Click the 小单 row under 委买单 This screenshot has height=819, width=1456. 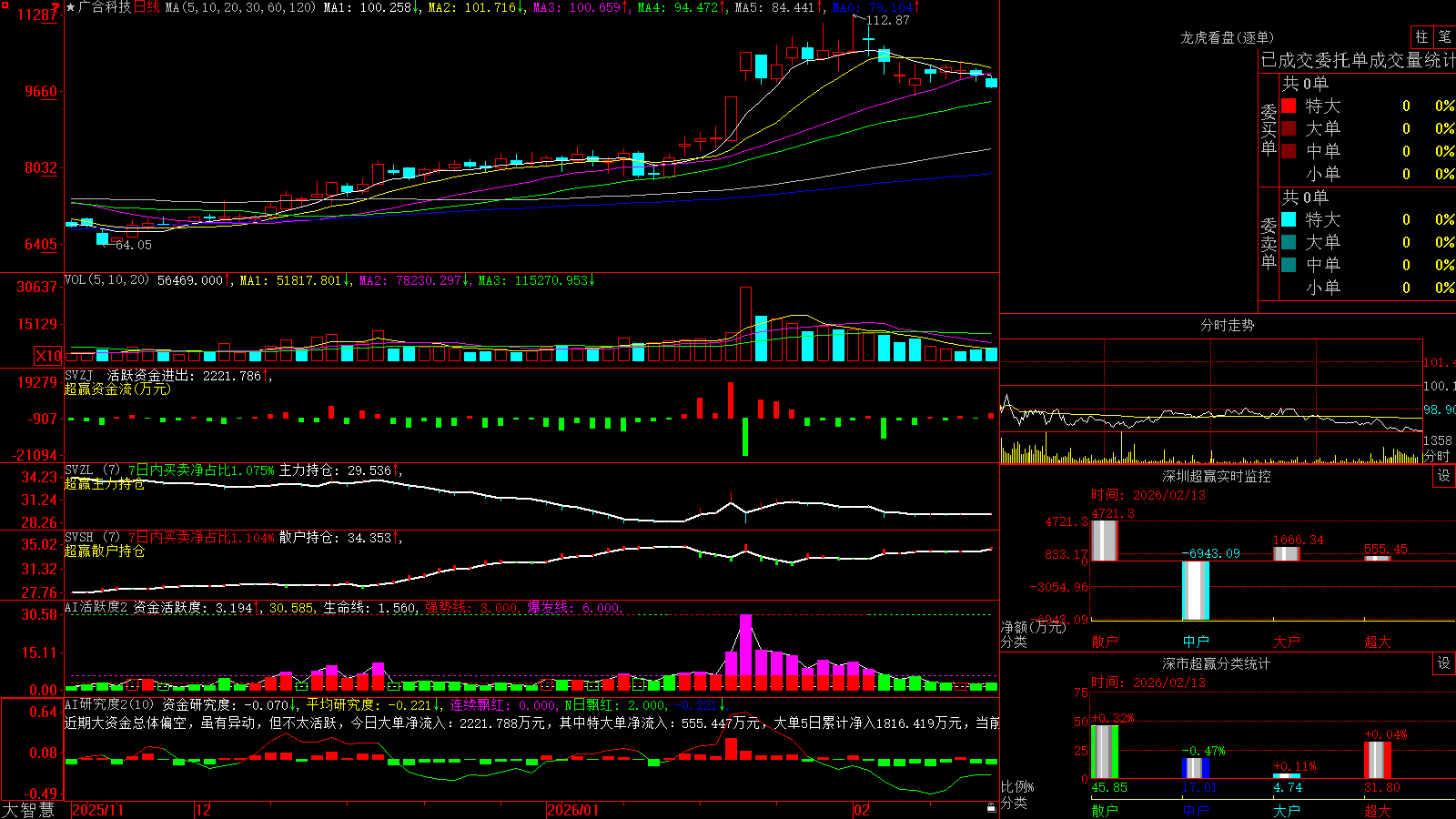click(1368, 174)
